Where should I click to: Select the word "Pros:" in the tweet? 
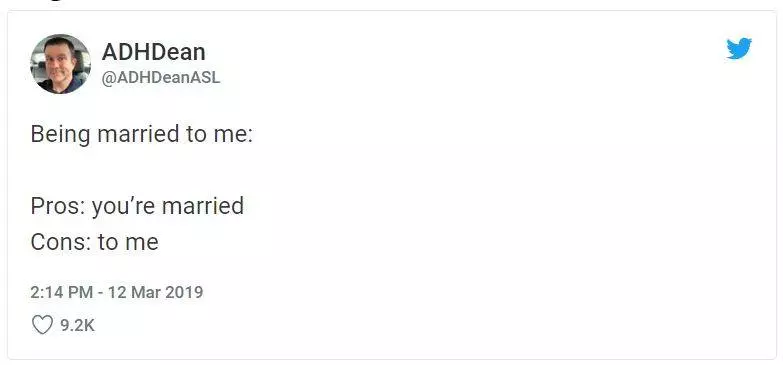coord(58,206)
